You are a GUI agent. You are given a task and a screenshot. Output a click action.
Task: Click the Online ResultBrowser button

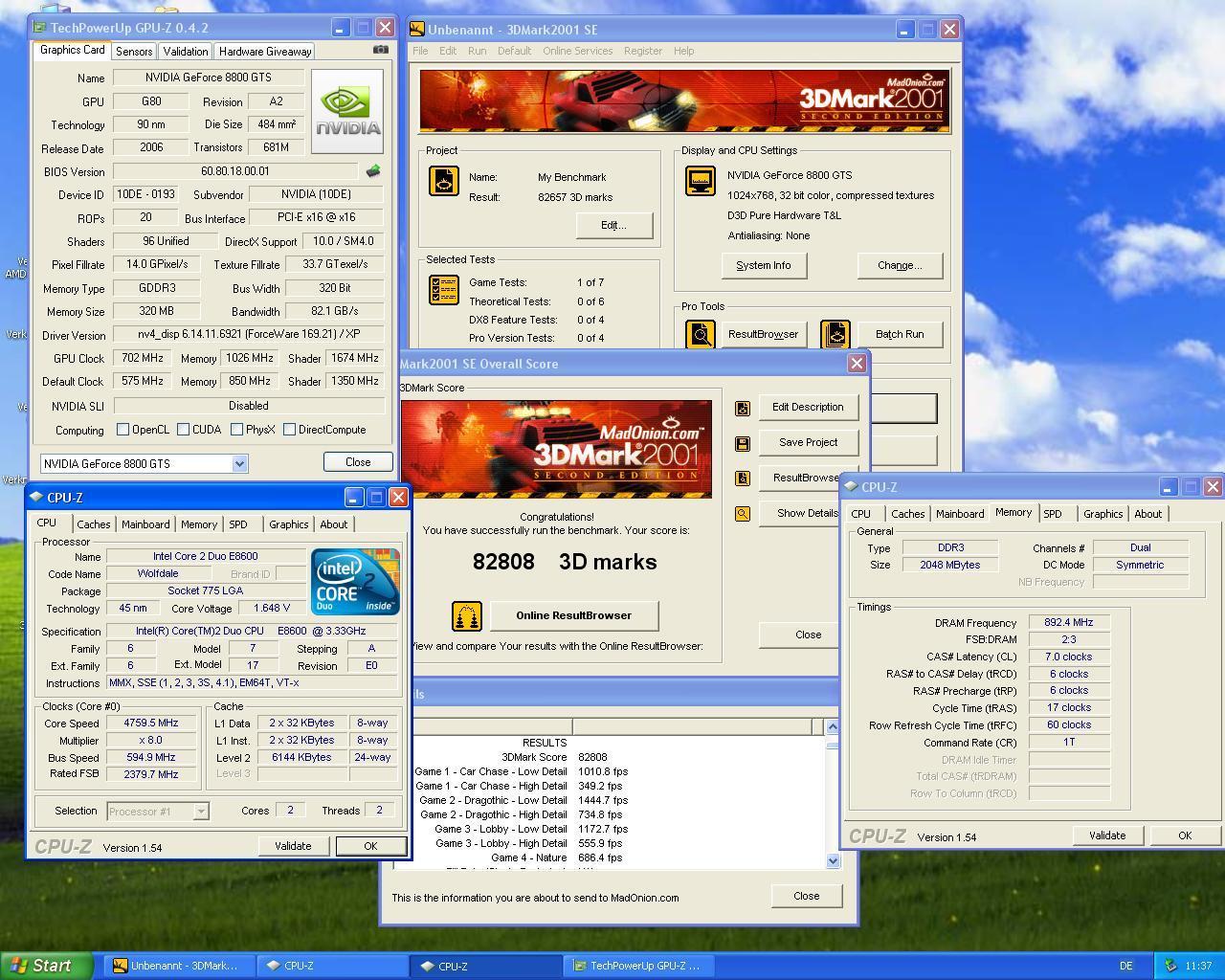pyautogui.click(x=573, y=615)
